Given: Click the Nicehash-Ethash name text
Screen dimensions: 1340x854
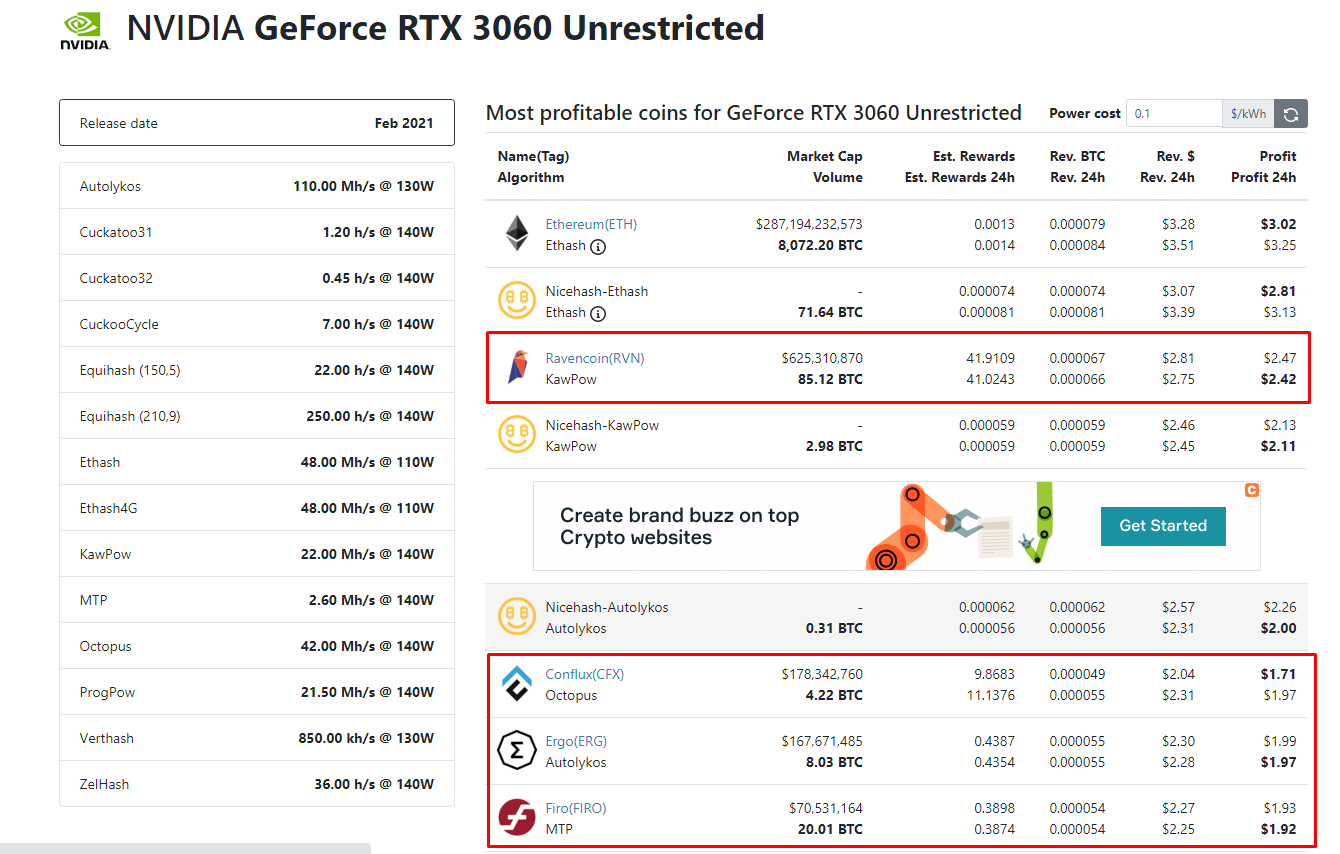Looking at the screenshot, I should pos(597,291).
